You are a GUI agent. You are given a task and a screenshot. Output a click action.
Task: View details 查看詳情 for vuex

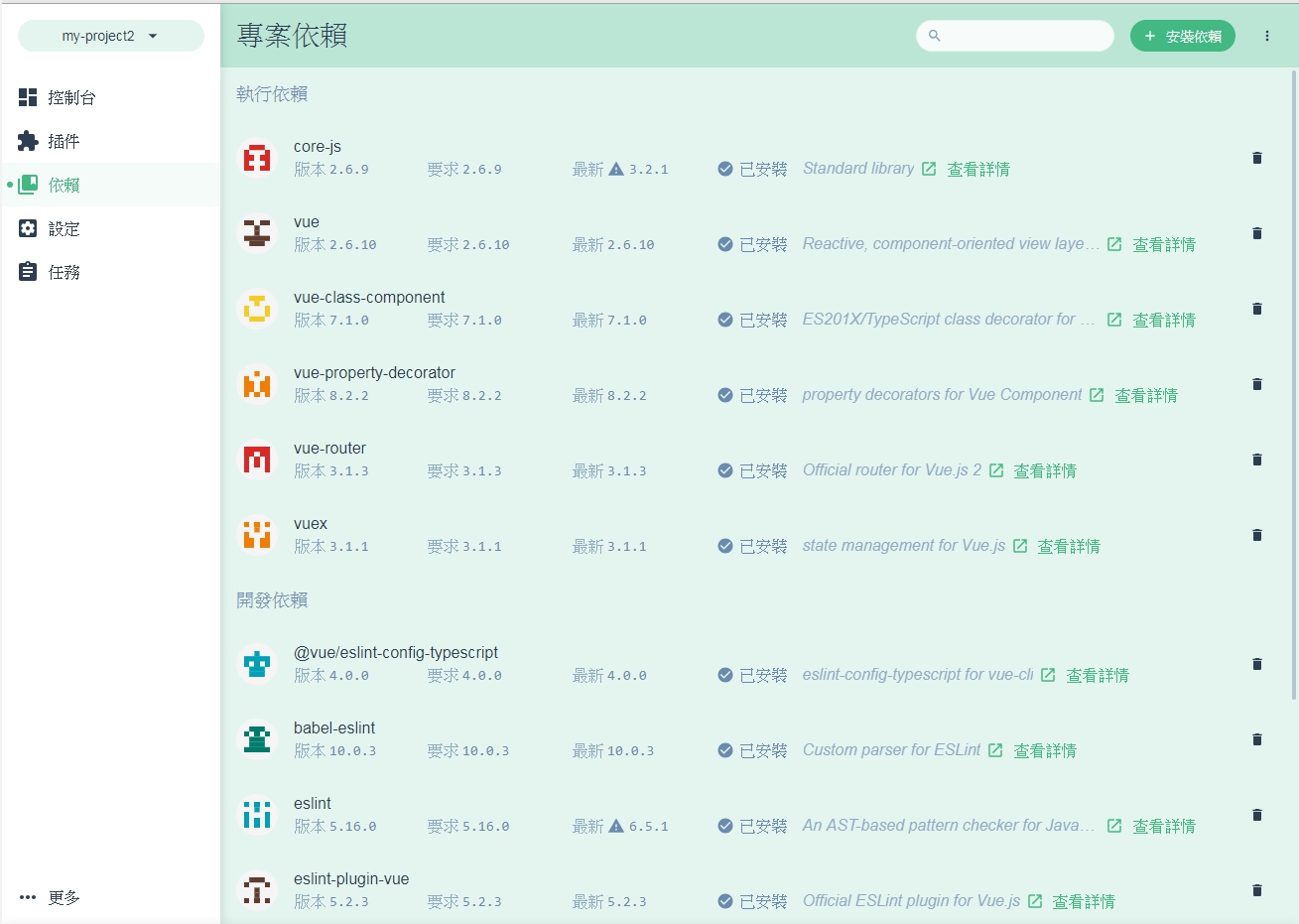click(1069, 546)
